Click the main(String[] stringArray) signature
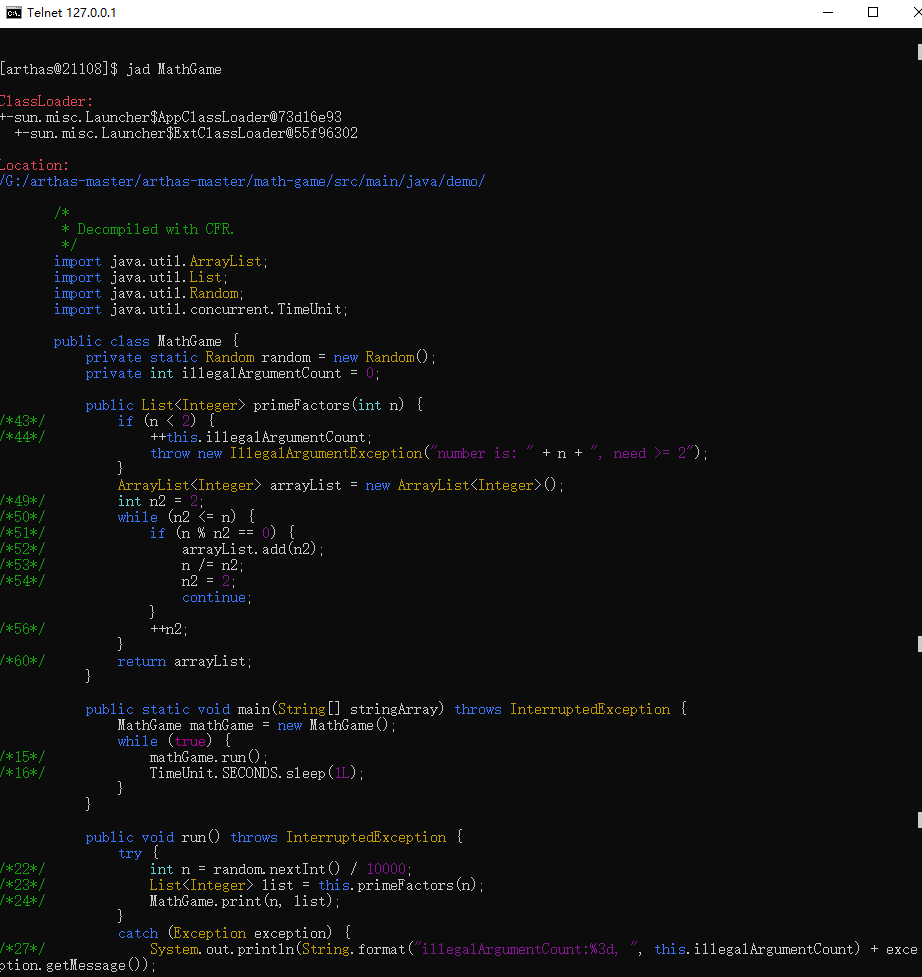922x977 pixels. pos(386,710)
